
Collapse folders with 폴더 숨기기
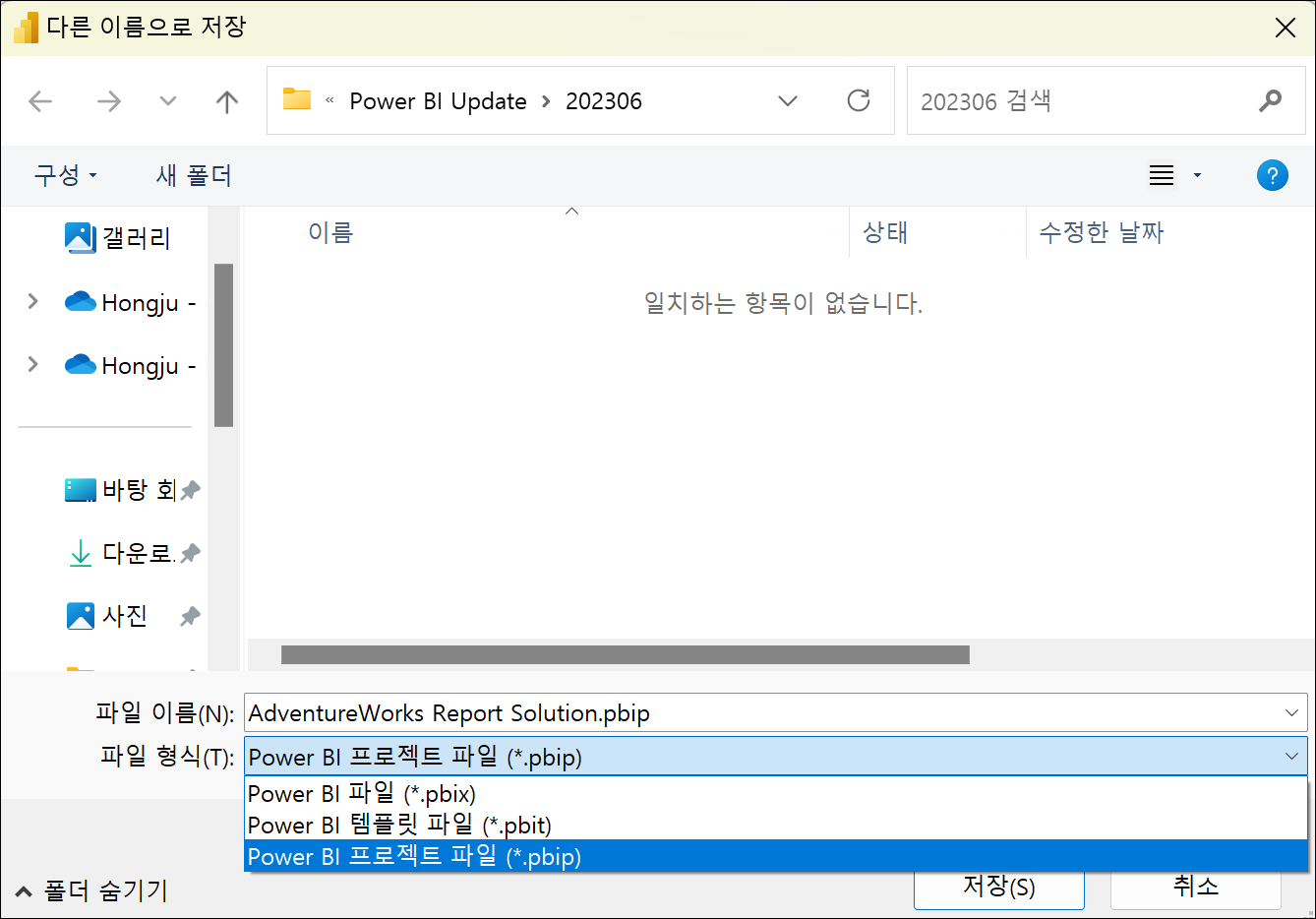tap(91, 890)
